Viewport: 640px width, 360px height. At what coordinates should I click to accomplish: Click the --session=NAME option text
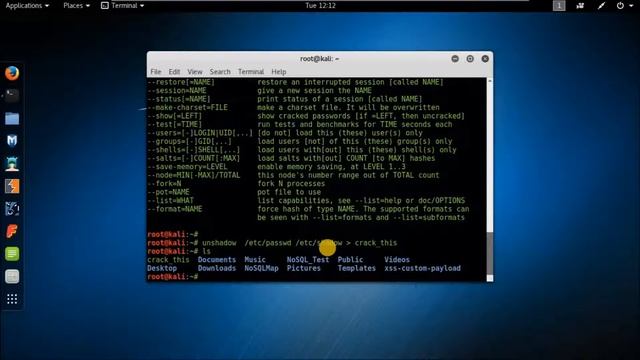click(177, 91)
